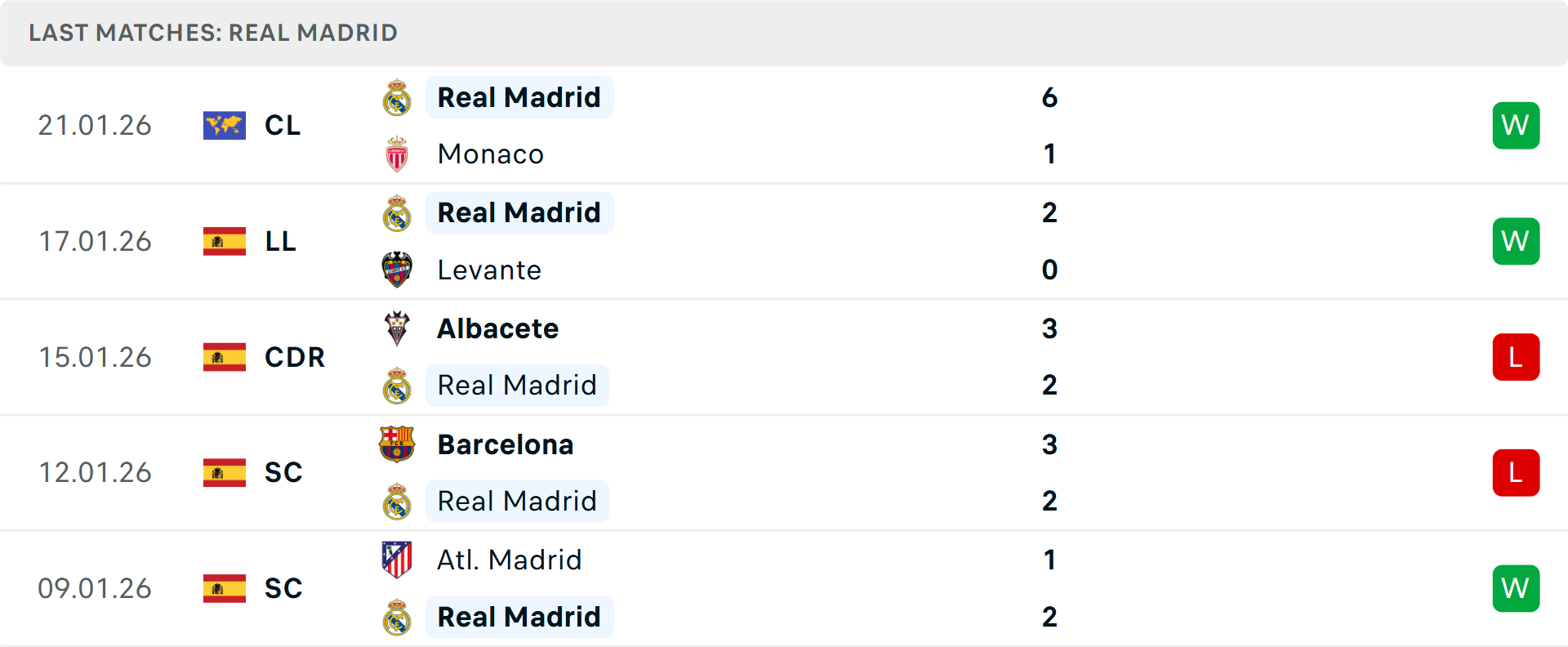Click the Spain flag beside LL

(x=225, y=242)
